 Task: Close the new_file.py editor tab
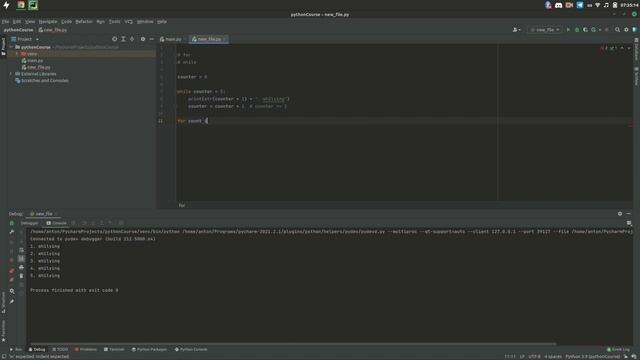click(x=224, y=39)
